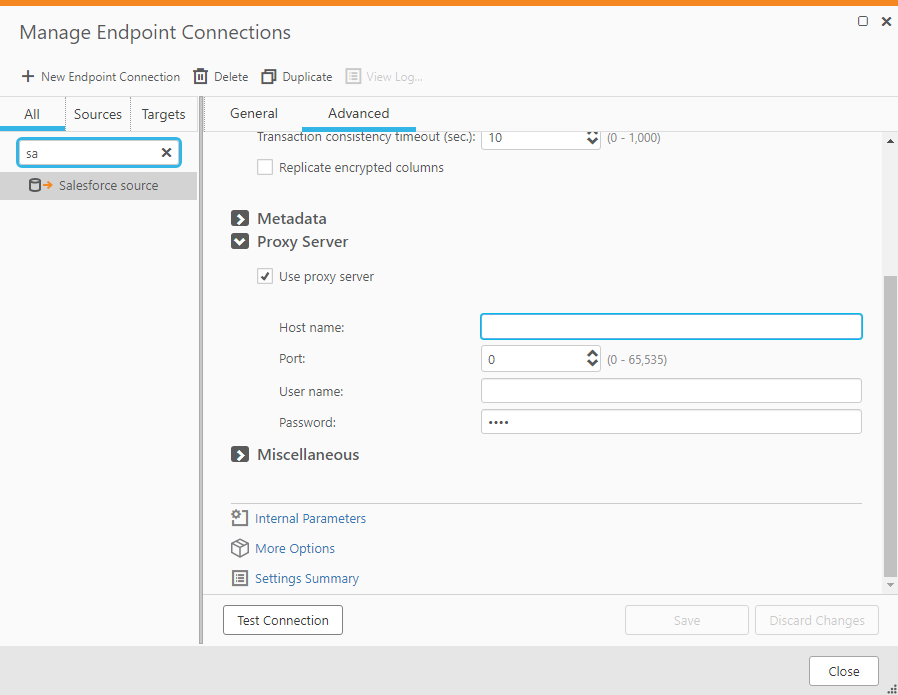Uncheck the Use proxy server checkbox
Image resolution: width=898 pixels, height=695 pixels.
coord(265,277)
